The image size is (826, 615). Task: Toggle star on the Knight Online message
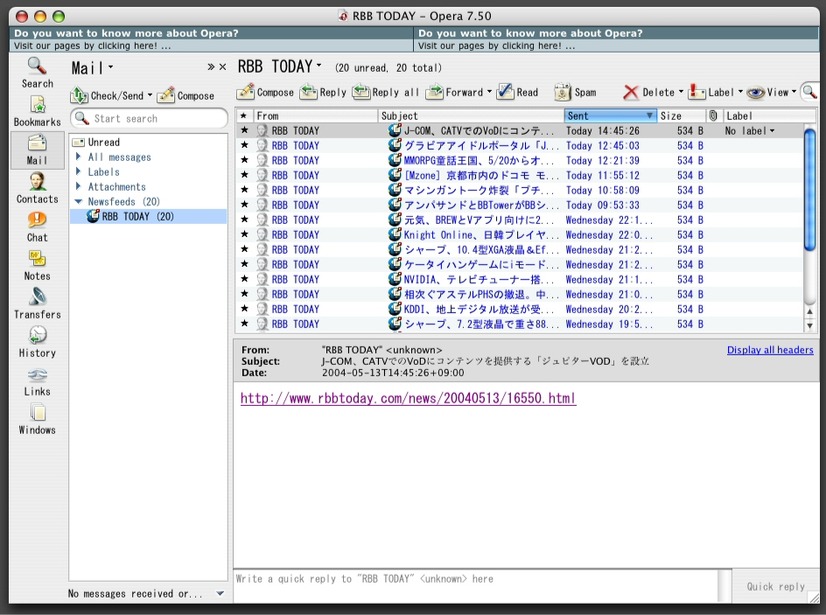(x=244, y=235)
